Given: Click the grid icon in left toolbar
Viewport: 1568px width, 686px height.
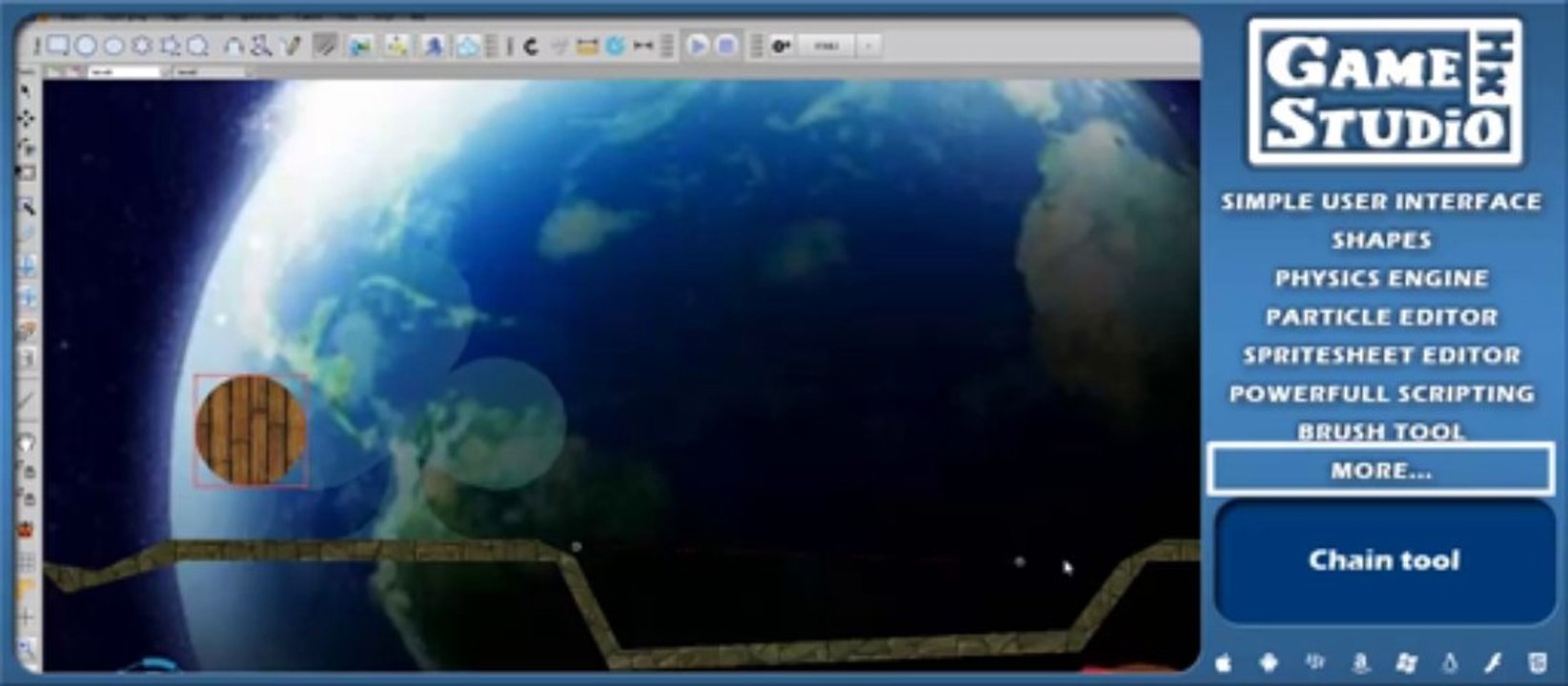Looking at the screenshot, I should [27, 561].
